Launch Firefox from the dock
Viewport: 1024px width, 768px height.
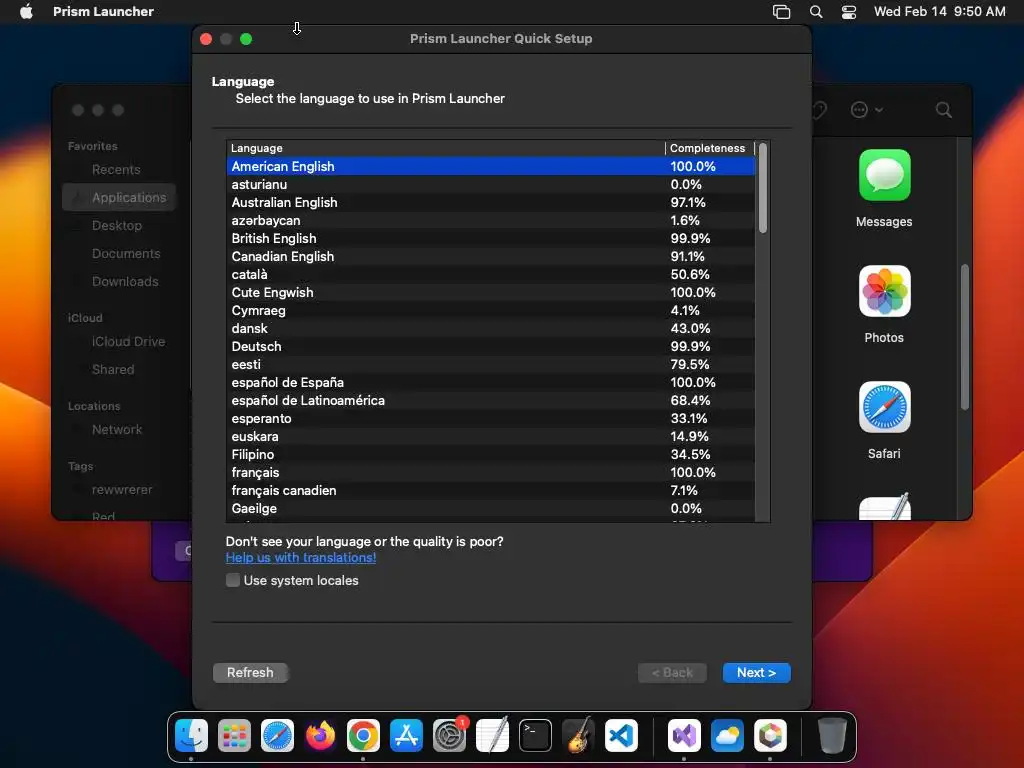pyautogui.click(x=320, y=735)
